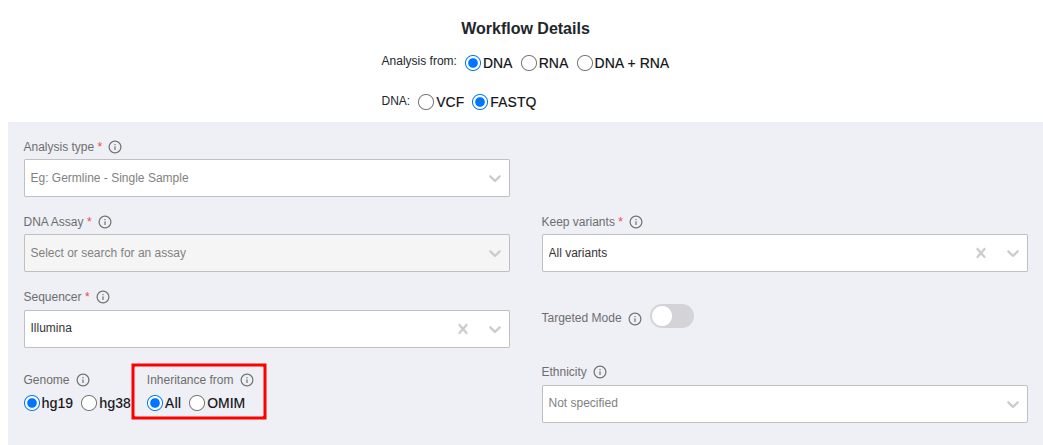The height and width of the screenshot is (445, 1043).
Task: Click info icon beside Ethnicity label
Action: click(x=600, y=372)
